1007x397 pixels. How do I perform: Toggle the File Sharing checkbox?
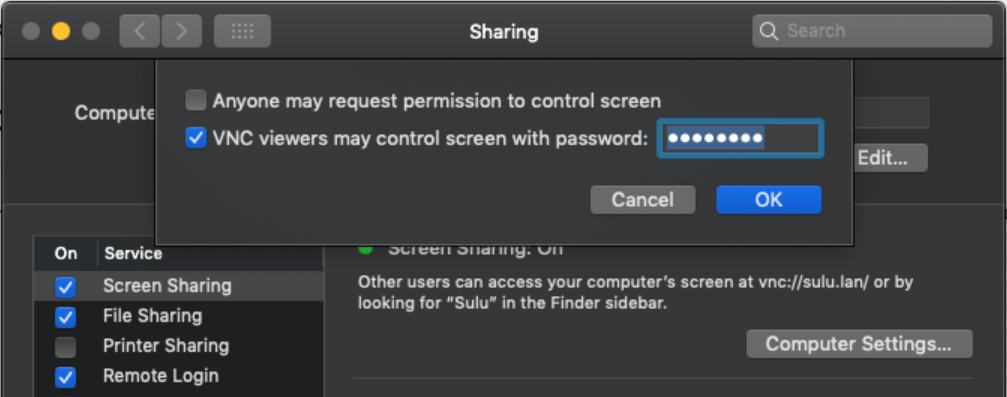(x=66, y=317)
